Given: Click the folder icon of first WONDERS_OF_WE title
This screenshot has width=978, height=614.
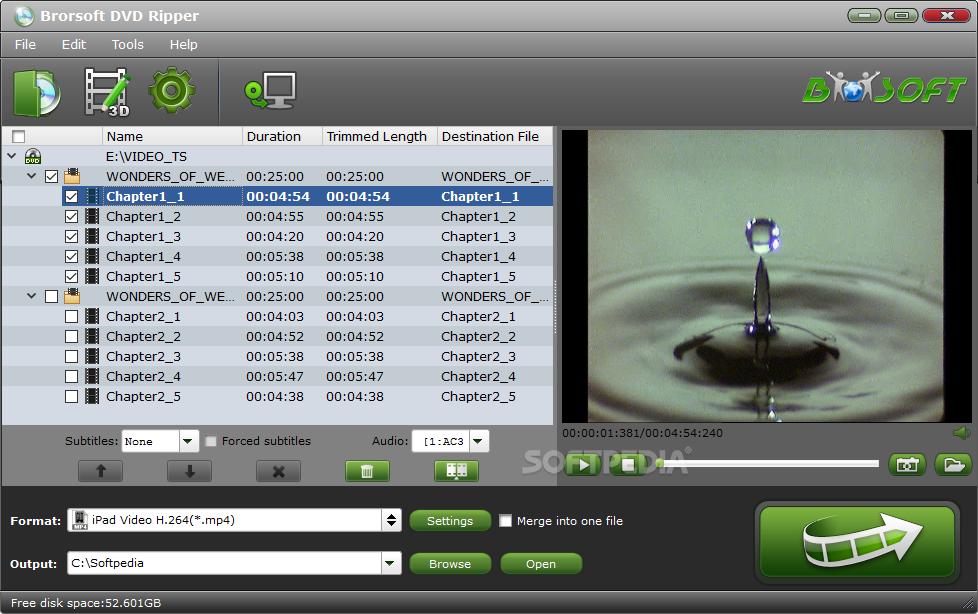Looking at the screenshot, I should pos(72,176).
